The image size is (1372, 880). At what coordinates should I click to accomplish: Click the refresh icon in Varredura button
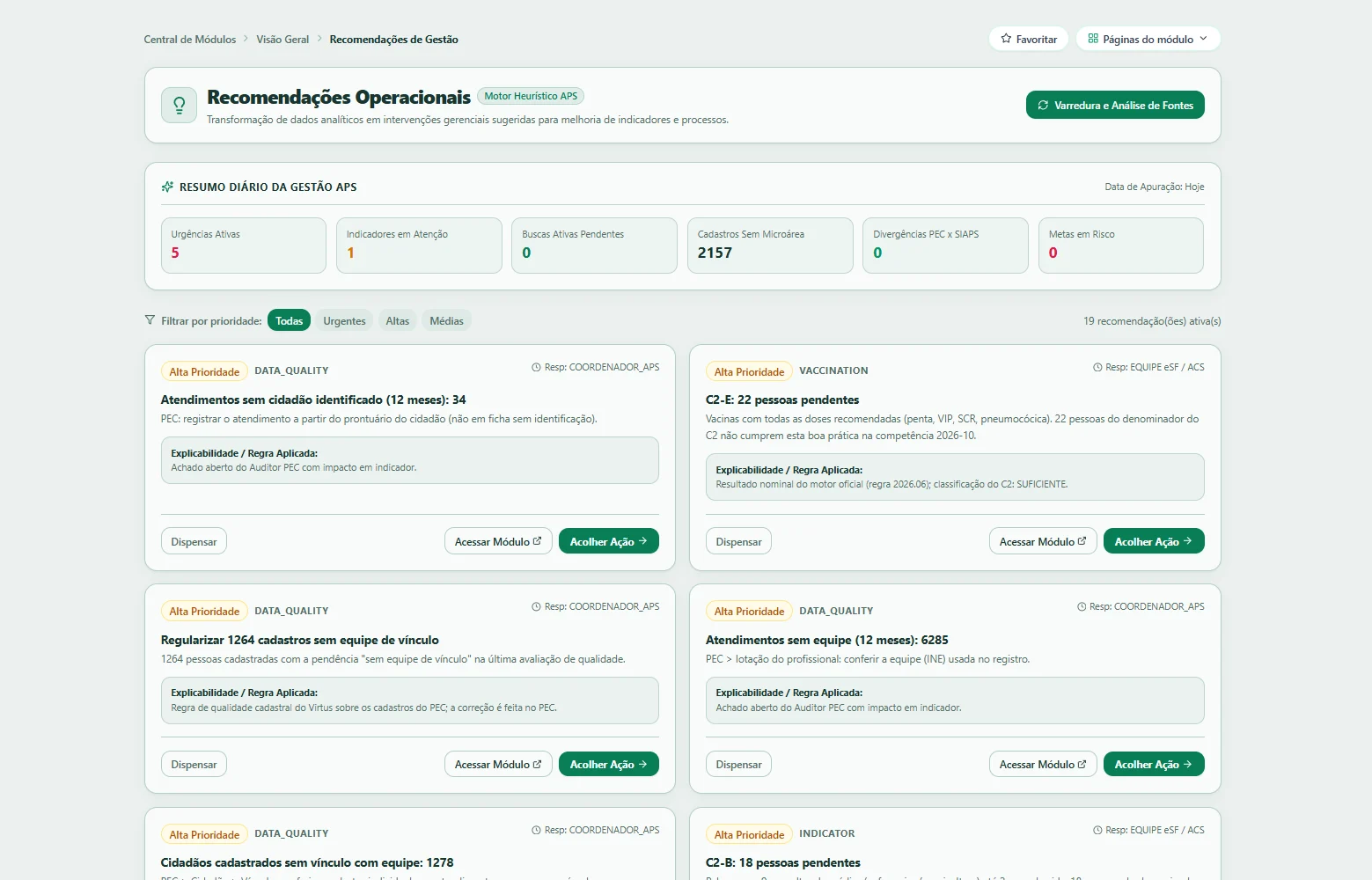tap(1043, 105)
